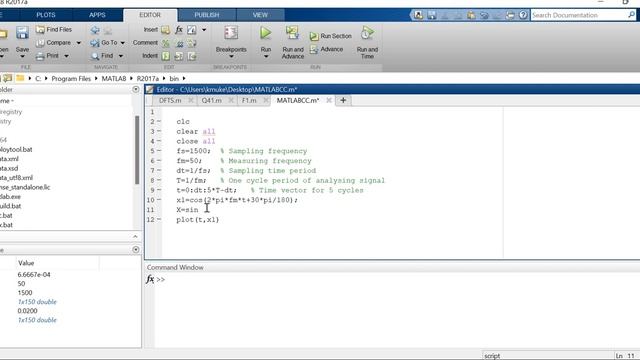Click the Search Documentation field
640x360 pixels.
point(578,15)
